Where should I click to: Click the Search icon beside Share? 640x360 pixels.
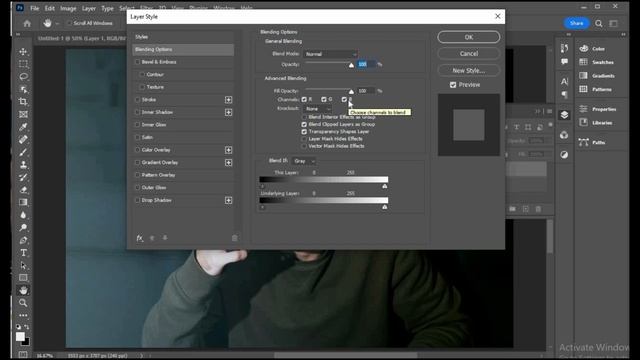pyautogui.click(x=598, y=23)
